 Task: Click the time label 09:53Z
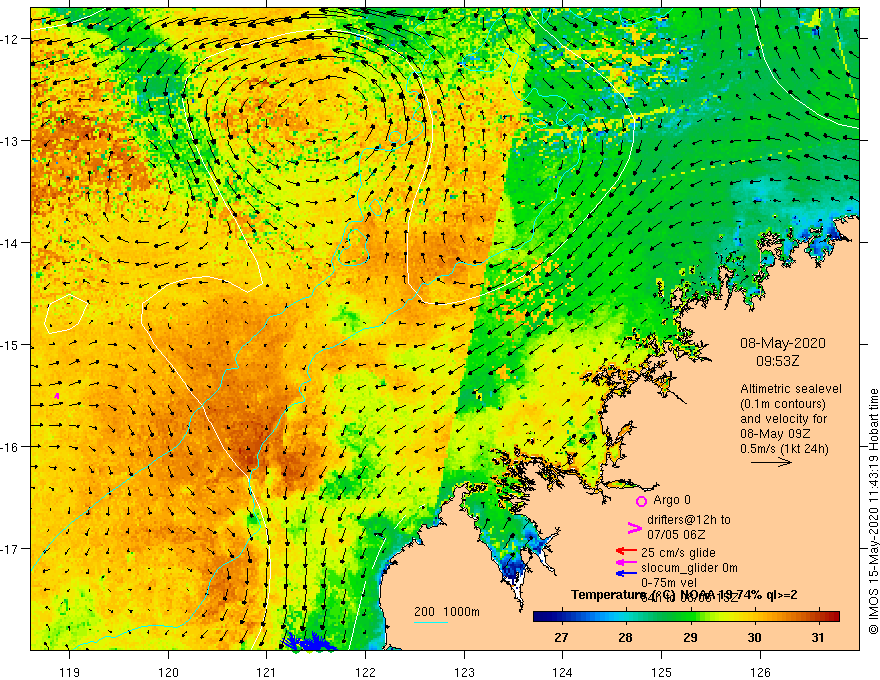[777, 361]
